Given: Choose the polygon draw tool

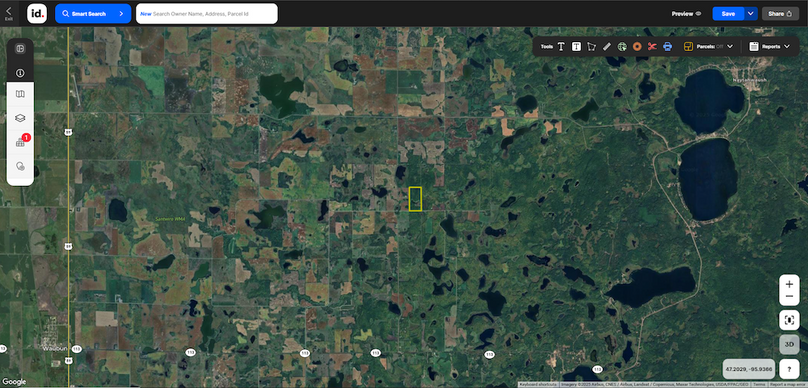Looking at the screenshot, I should click(x=592, y=46).
